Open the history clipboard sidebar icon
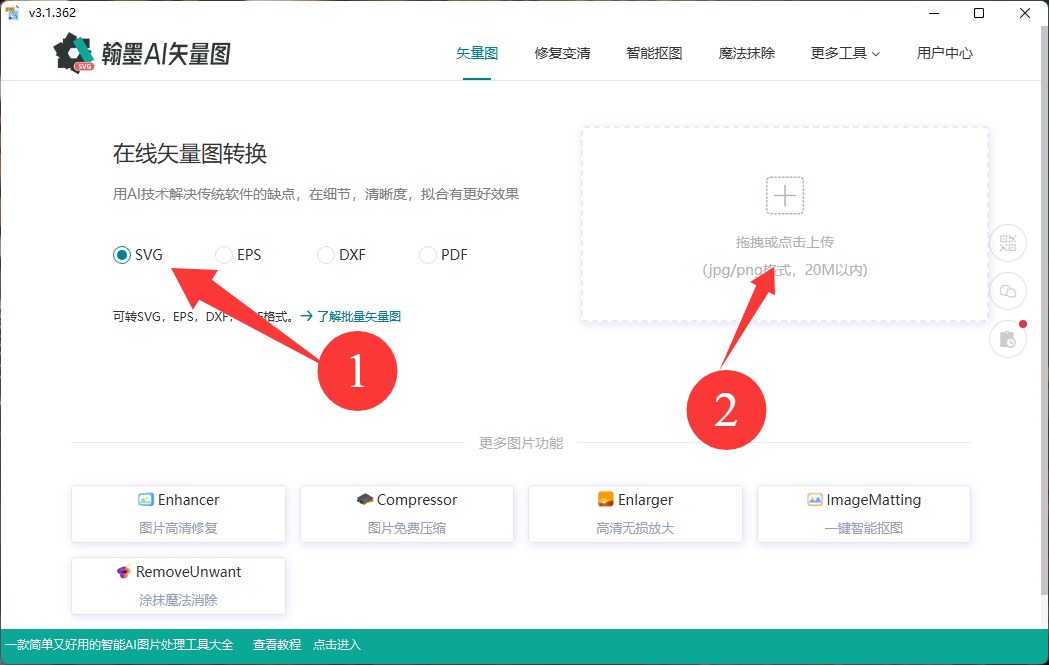The width and height of the screenshot is (1049, 665). tap(1008, 340)
